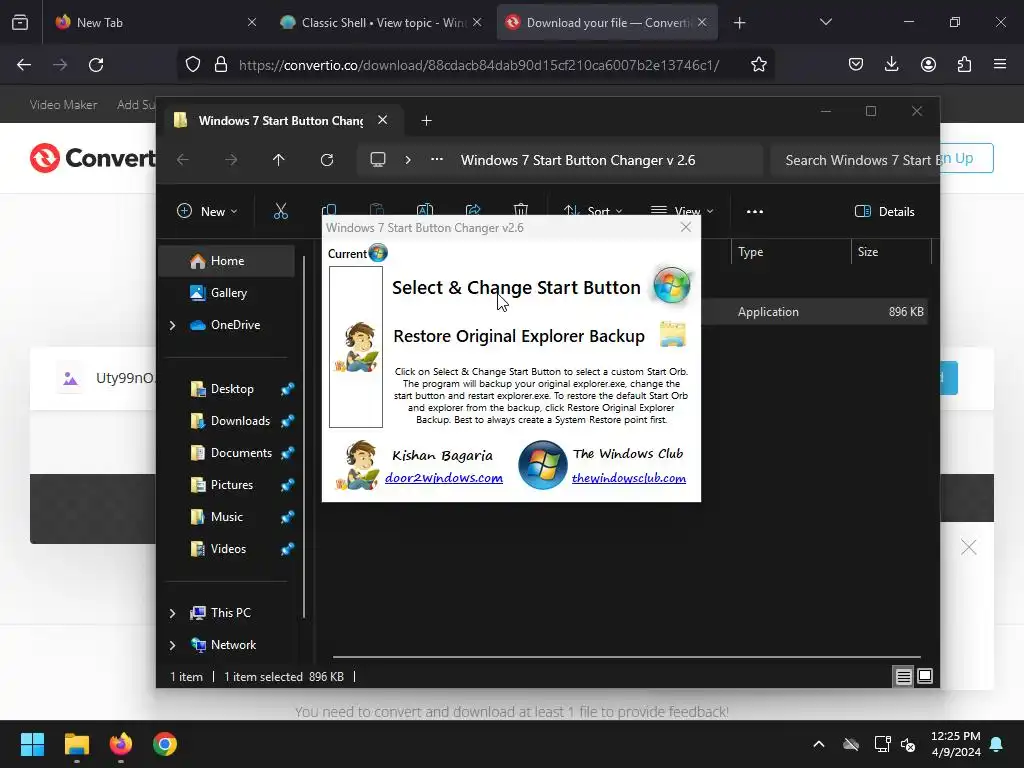Open the door2windows.com link
1024x768 pixels.
point(444,478)
